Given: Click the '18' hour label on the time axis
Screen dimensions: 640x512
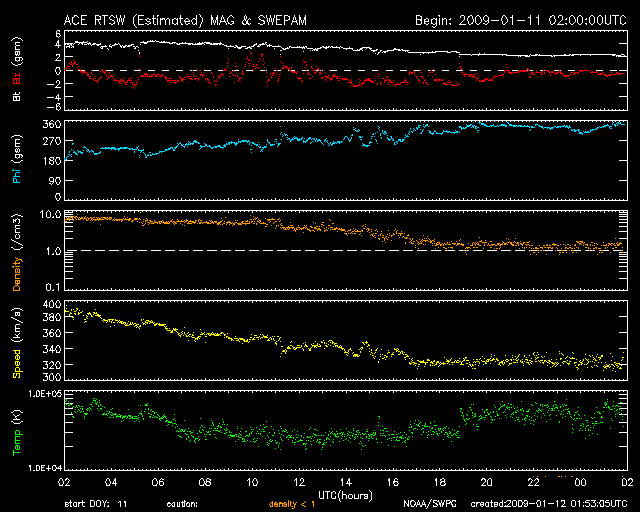Looking at the screenshot, I should pyautogui.click(x=440, y=483).
